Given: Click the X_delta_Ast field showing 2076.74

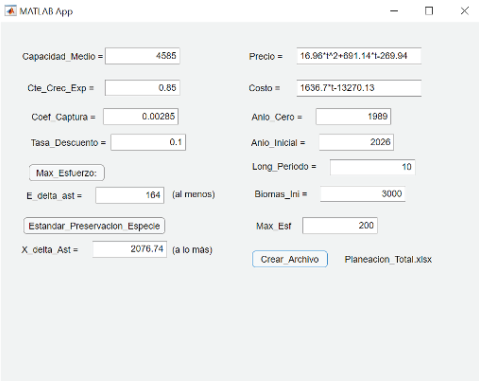Looking at the screenshot, I should point(130,249).
